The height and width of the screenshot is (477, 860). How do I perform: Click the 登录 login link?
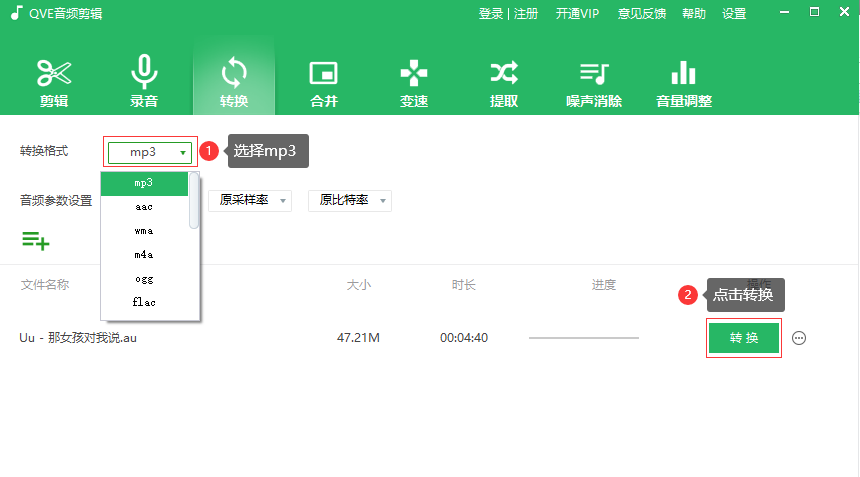coord(490,14)
